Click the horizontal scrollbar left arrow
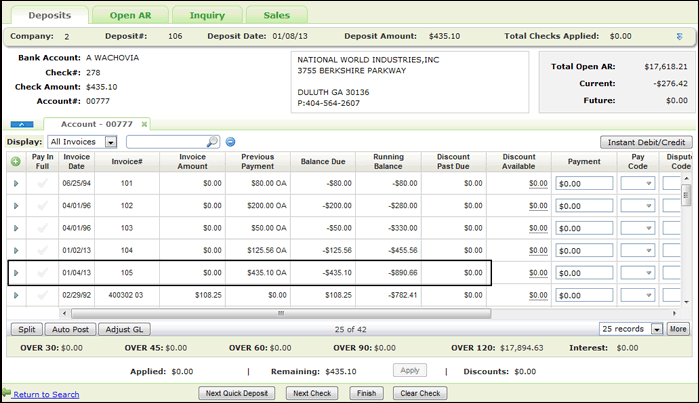699x403 pixels. (65, 313)
